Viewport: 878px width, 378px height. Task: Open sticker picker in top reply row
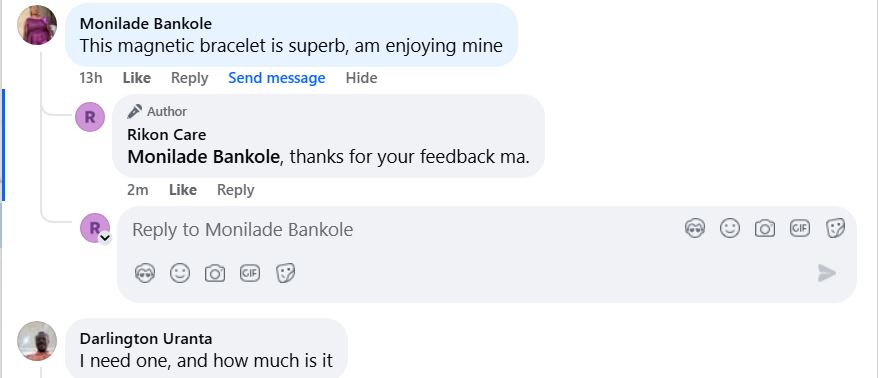[835, 228]
